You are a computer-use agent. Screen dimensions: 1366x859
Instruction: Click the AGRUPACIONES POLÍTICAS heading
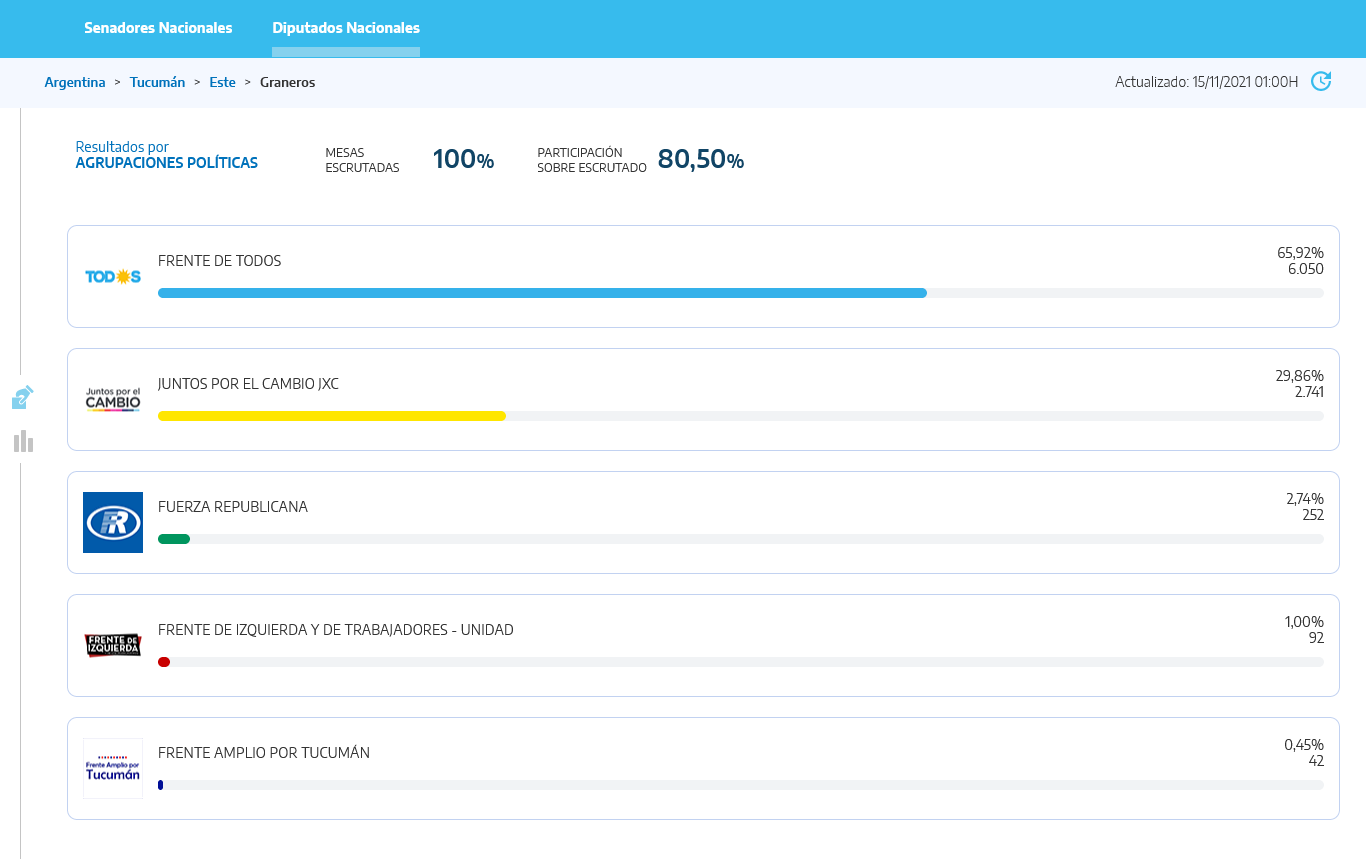[x=167, y=163]
